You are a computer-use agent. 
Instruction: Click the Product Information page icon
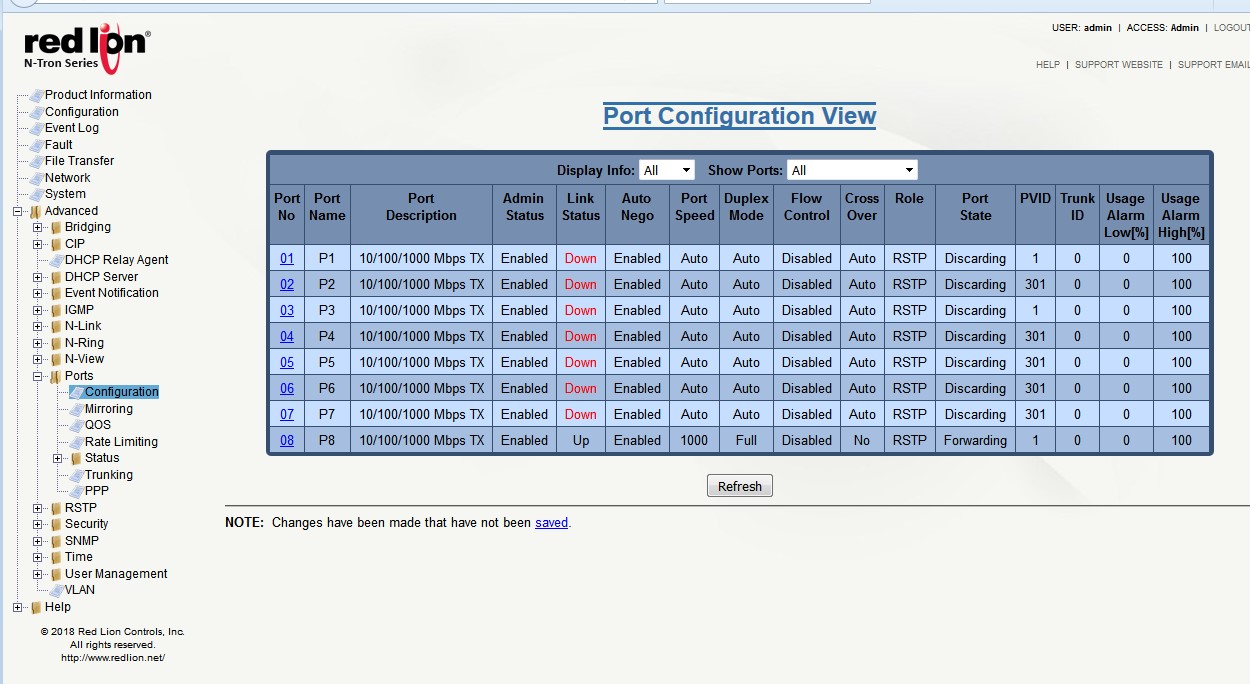pos(36,95)
